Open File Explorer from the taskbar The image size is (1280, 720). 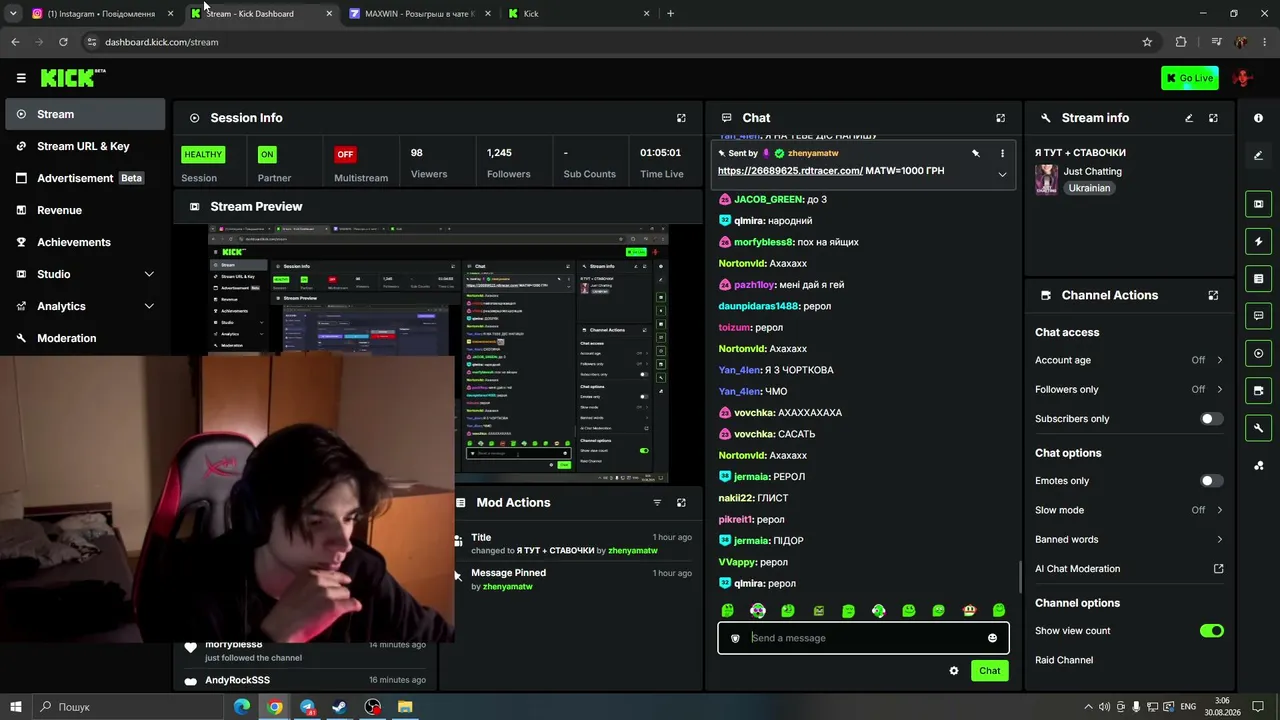pos(405,707)
